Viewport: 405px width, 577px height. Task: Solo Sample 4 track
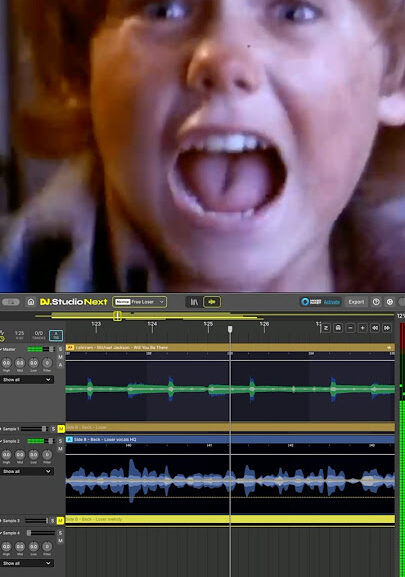(x=60, y=532)
